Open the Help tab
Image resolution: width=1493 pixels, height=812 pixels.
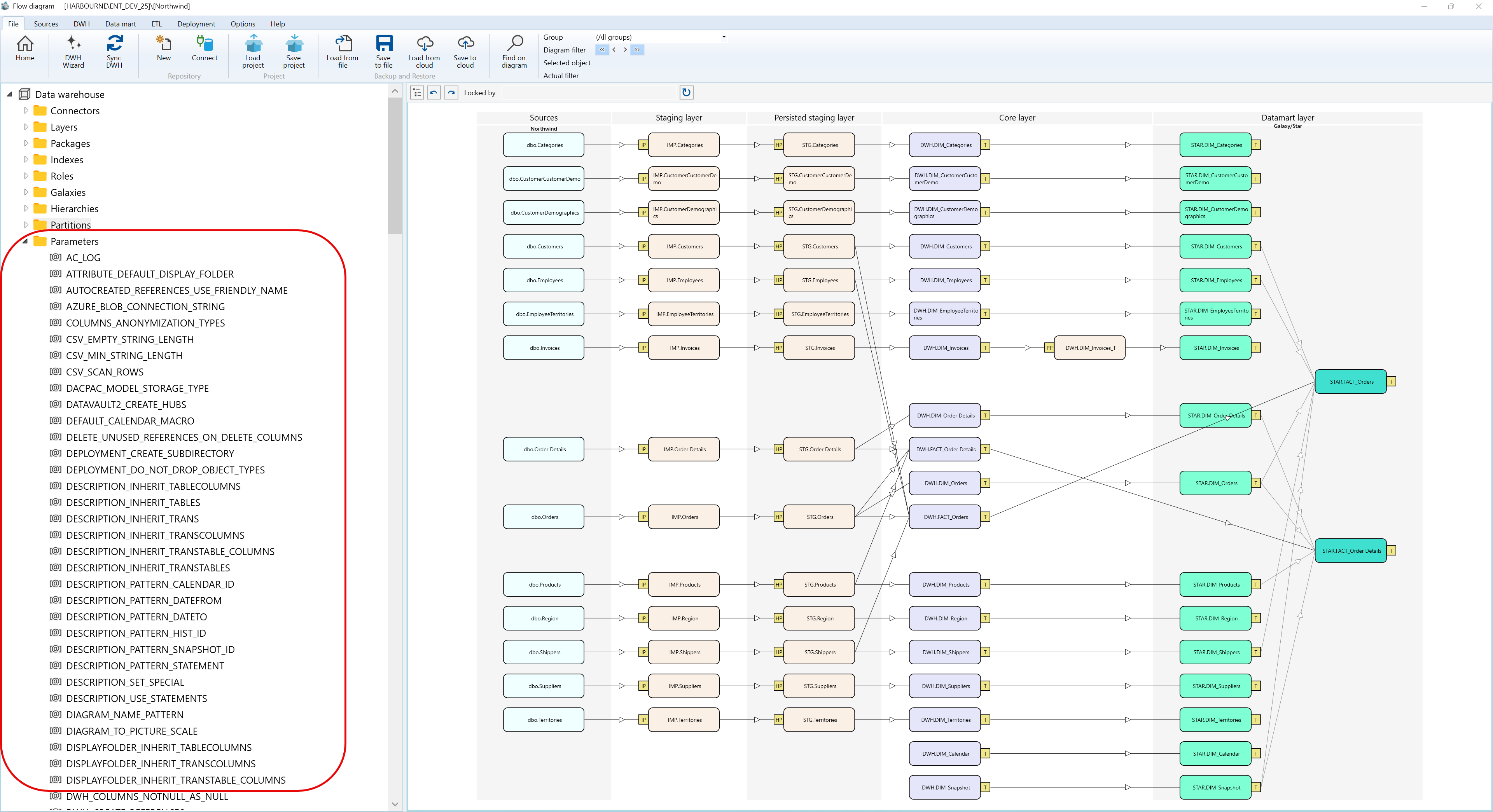point(278,24)
